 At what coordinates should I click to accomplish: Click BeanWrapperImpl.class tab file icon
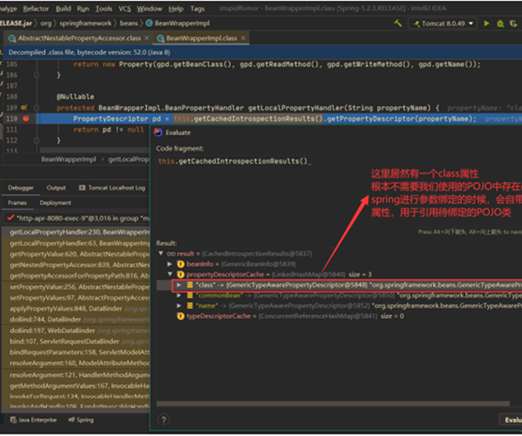click(160, 39)
